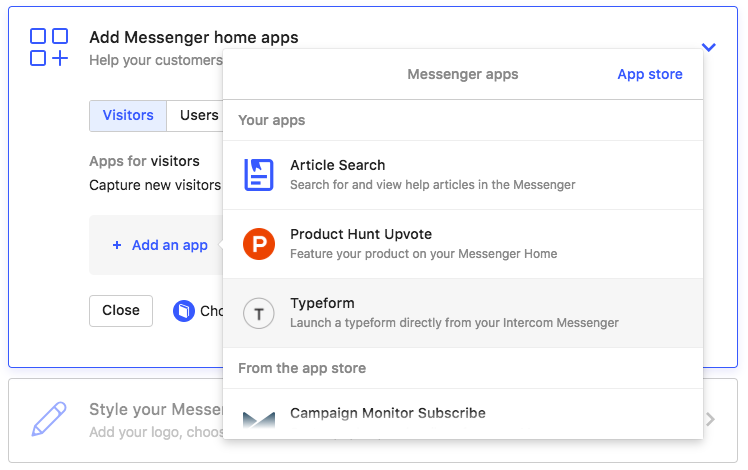The width and height of the screenshot is (748, 470).
Task: Click the Close button
Action: tap(121, 311)
